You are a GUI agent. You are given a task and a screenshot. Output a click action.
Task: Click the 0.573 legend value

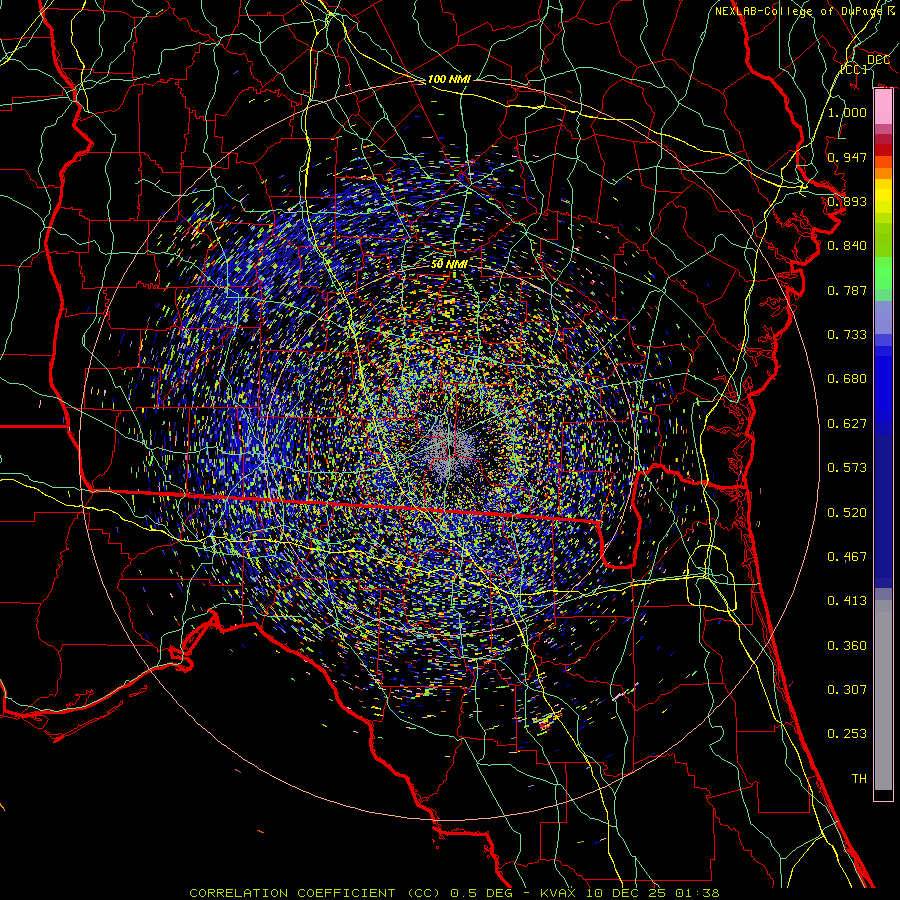(847, 468)
